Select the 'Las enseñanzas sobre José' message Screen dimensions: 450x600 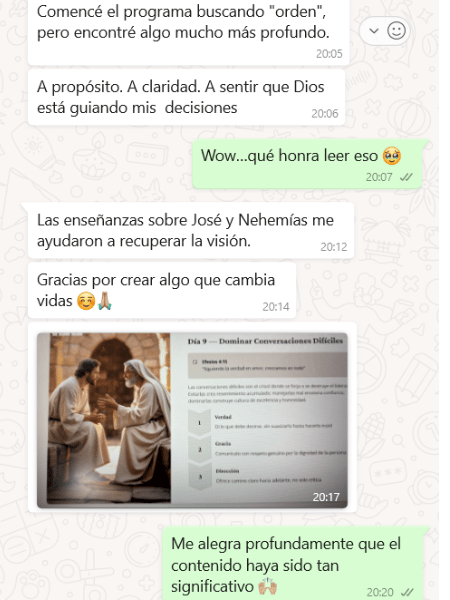[x=191, y=230]
